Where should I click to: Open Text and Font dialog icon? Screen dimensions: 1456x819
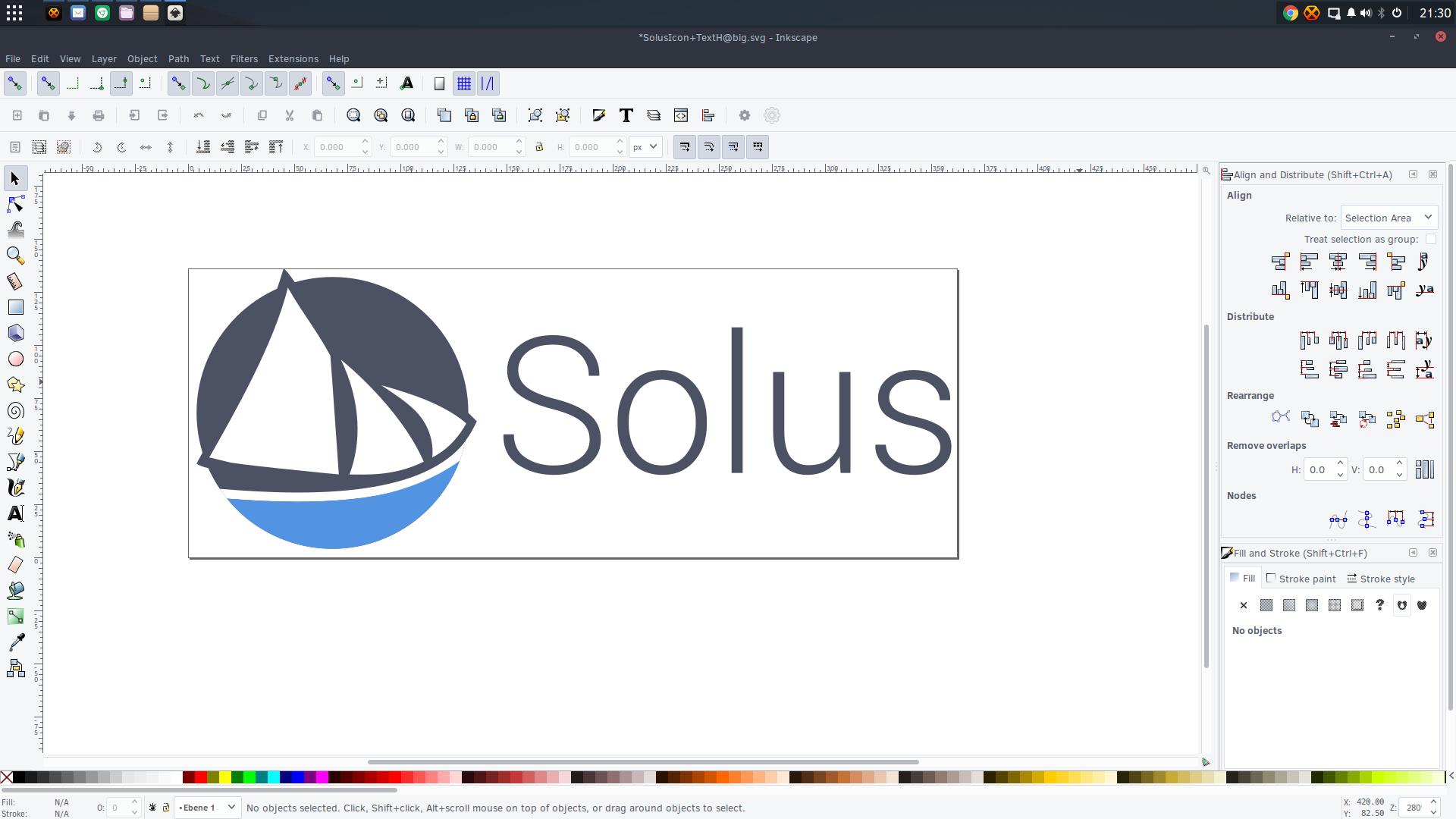626,115
